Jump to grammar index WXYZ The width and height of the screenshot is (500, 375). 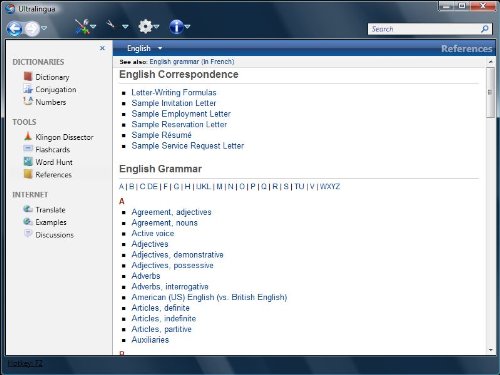[330, 186]
